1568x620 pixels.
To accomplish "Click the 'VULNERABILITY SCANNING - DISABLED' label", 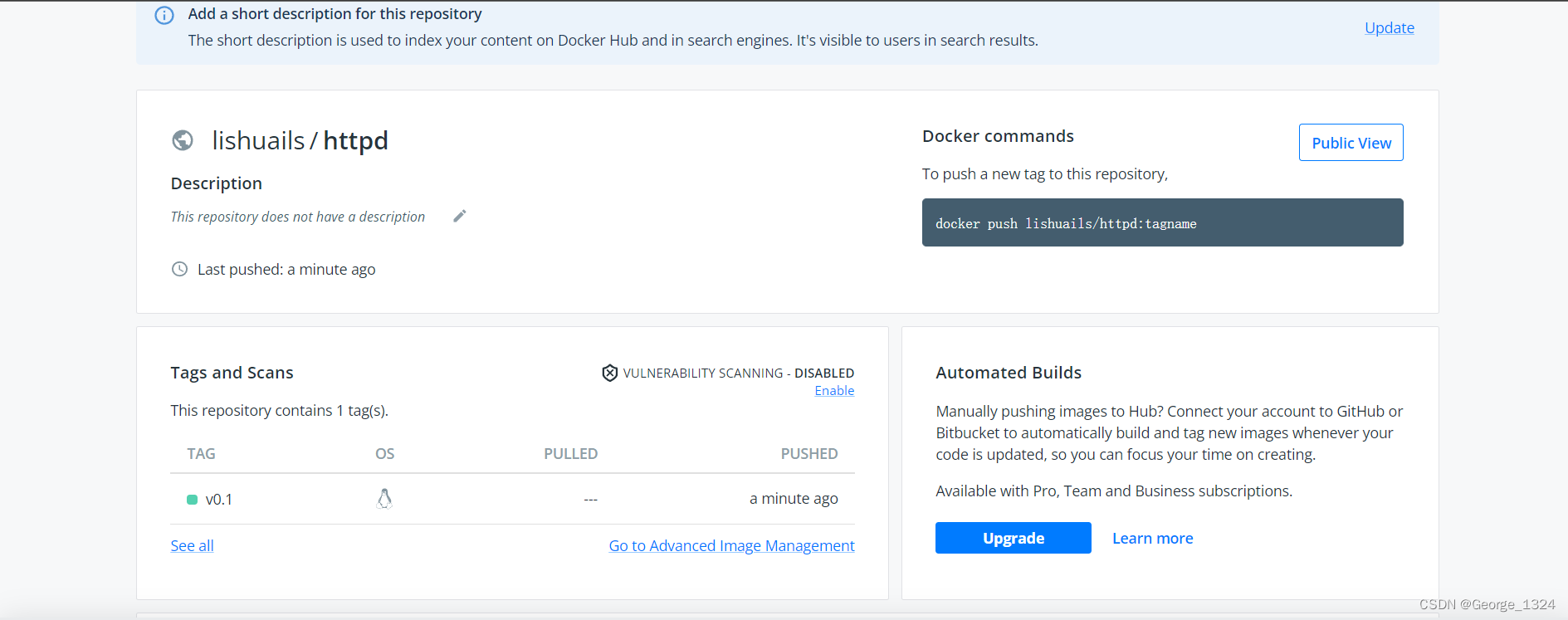I will point(738,373).
